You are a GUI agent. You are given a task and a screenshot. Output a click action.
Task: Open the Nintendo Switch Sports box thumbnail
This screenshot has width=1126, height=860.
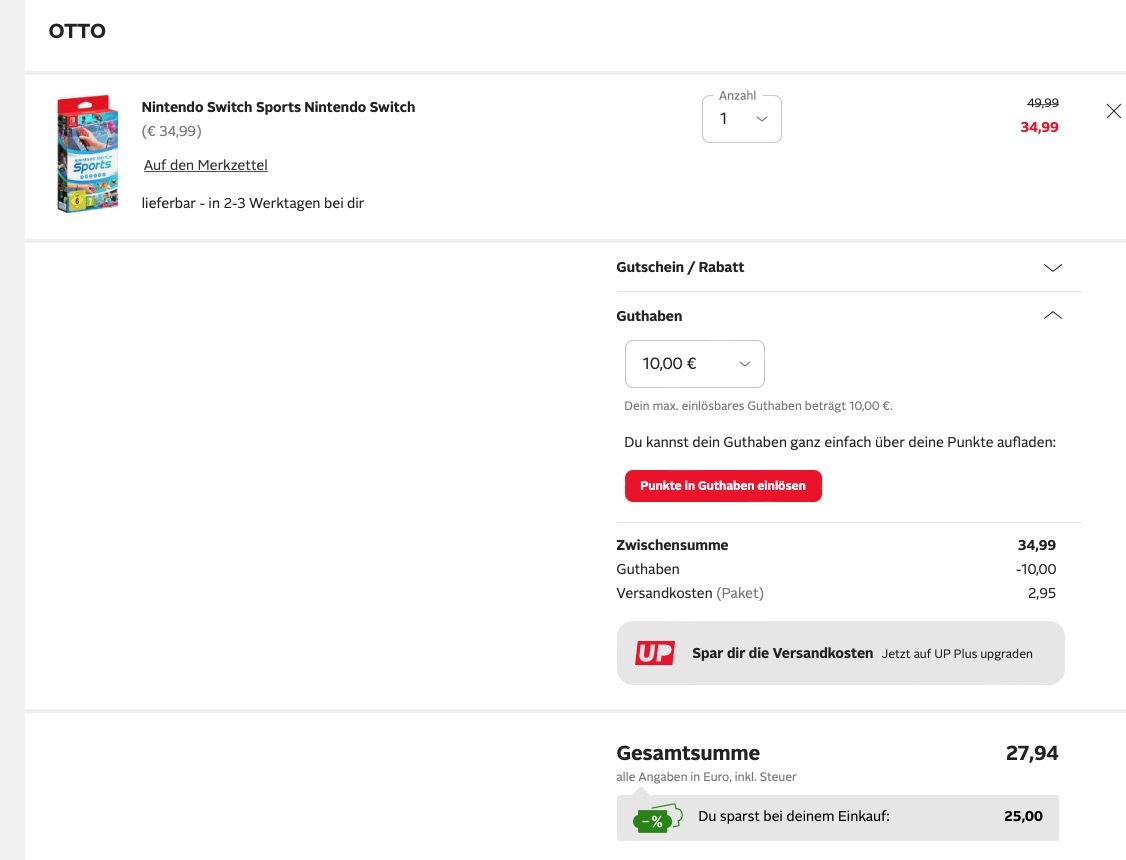coord(88,153)
